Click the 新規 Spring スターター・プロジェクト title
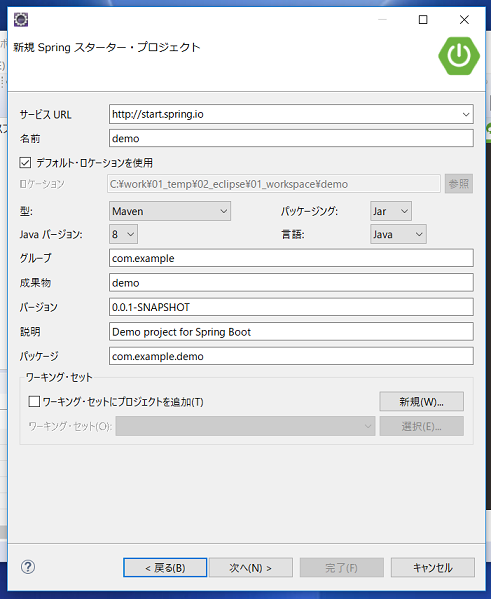Screen dimensions: 491x599 [x=107, y=47]
